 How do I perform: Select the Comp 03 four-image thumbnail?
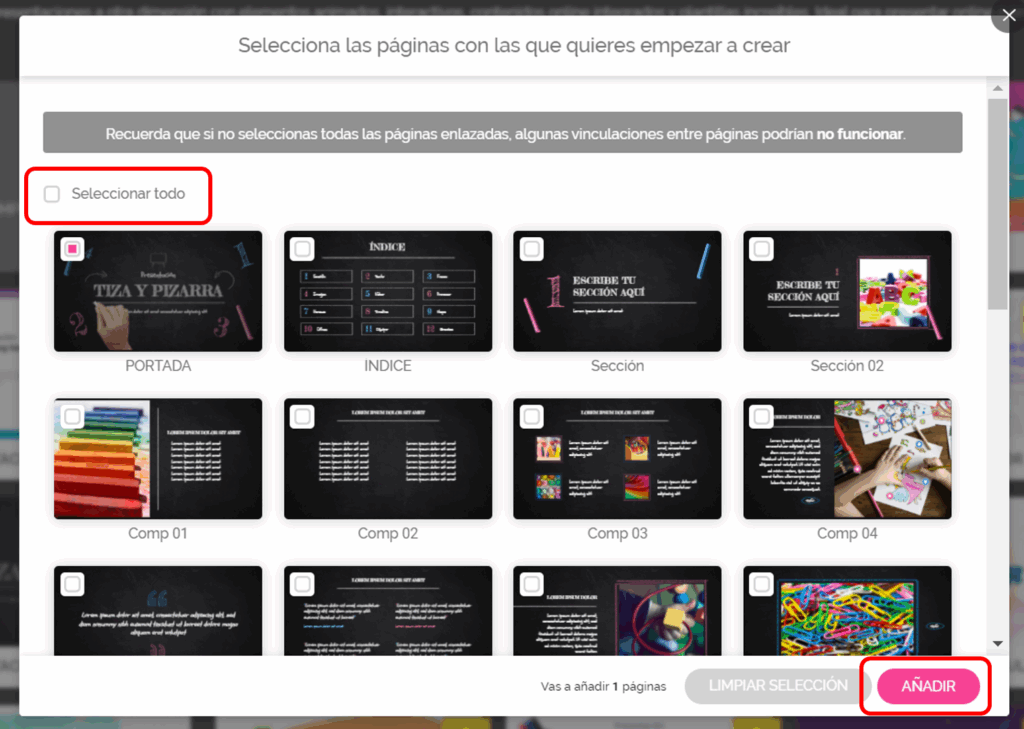click(617, 460)
